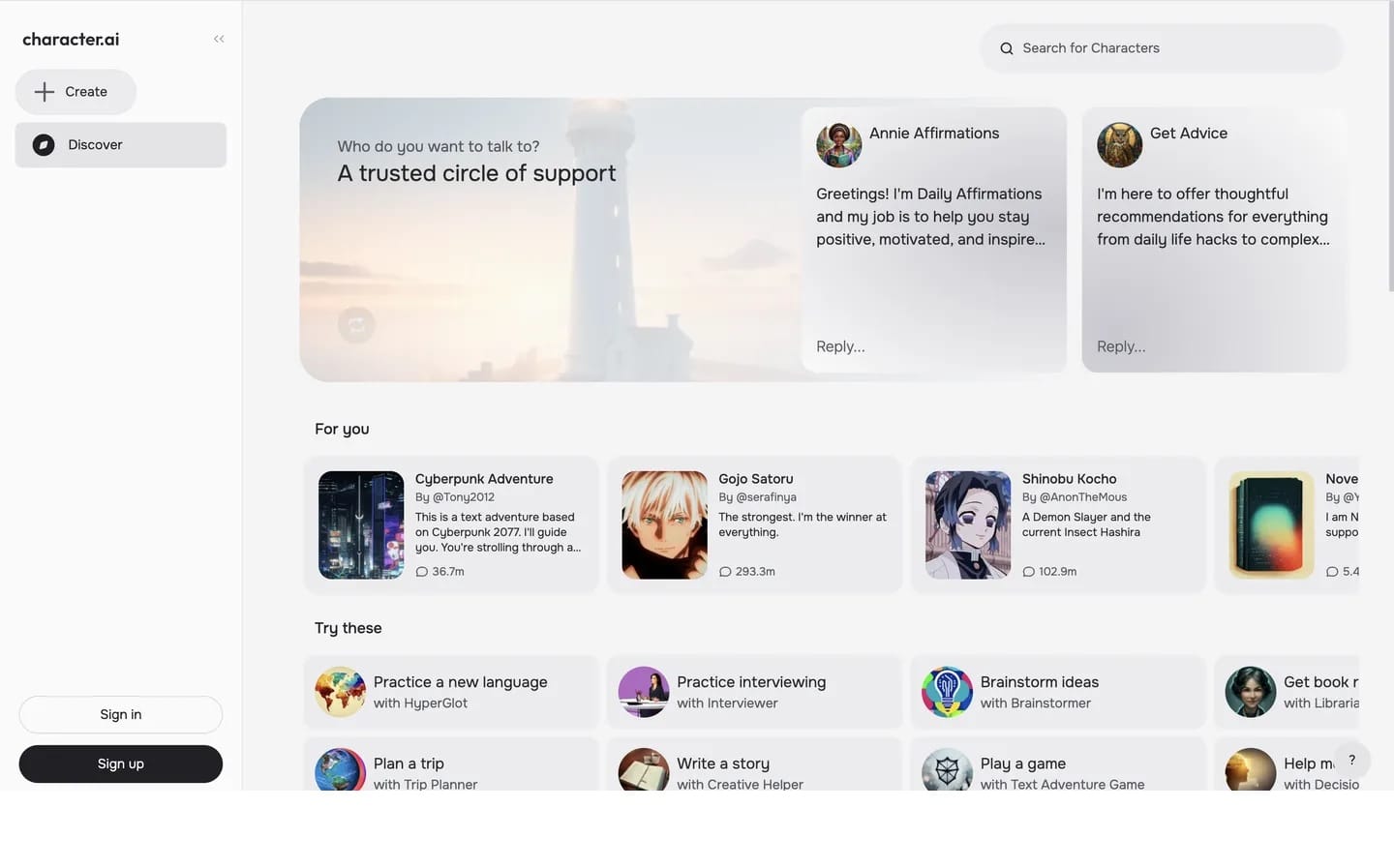Open HyperGlot globe avatar

click(340, 692)
